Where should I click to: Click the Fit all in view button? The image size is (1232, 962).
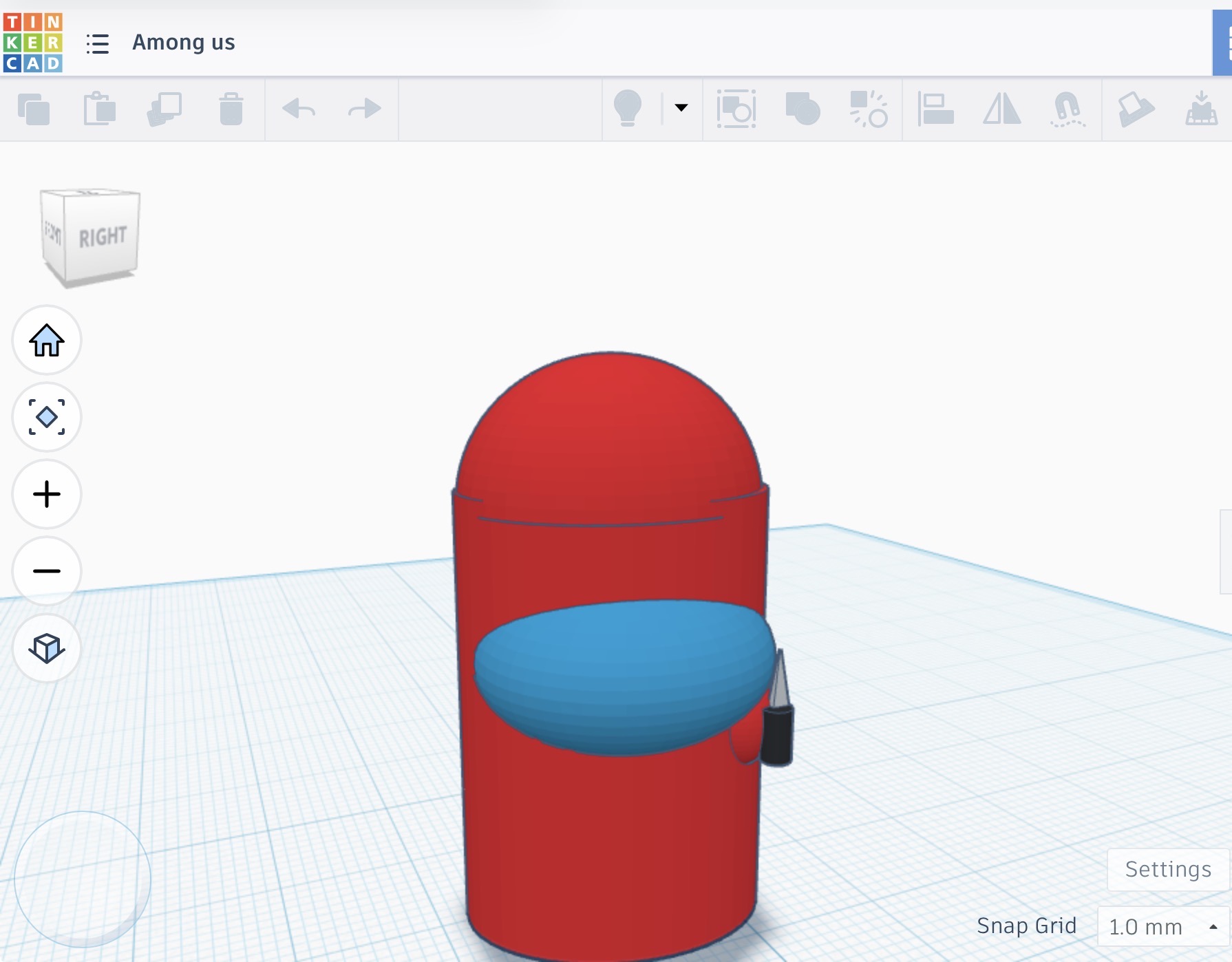click(x=47, y=417)
